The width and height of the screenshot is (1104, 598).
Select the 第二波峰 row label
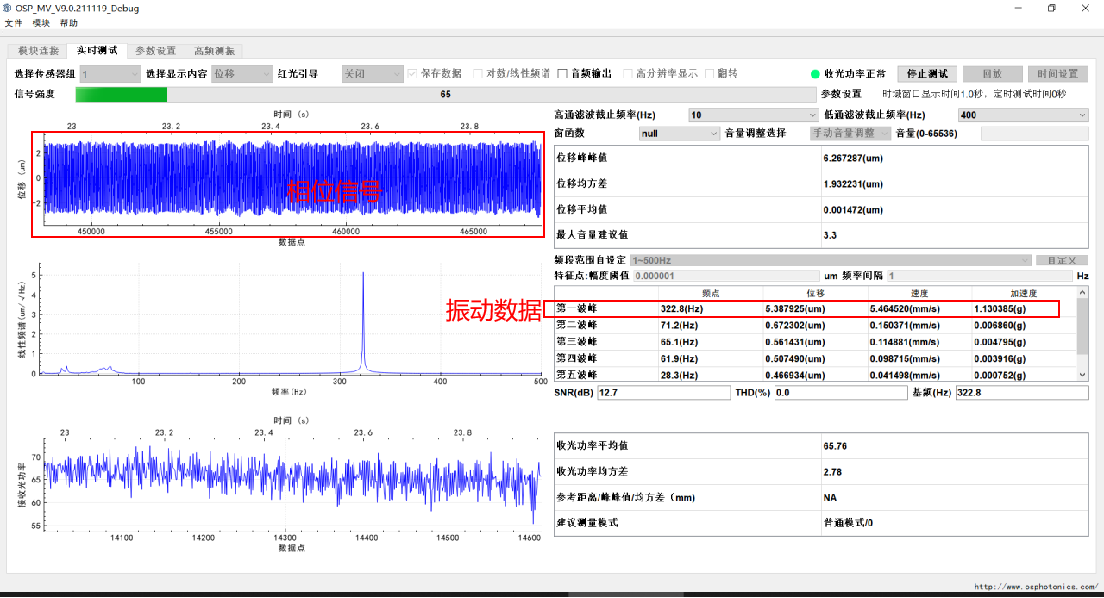[577, 325]
